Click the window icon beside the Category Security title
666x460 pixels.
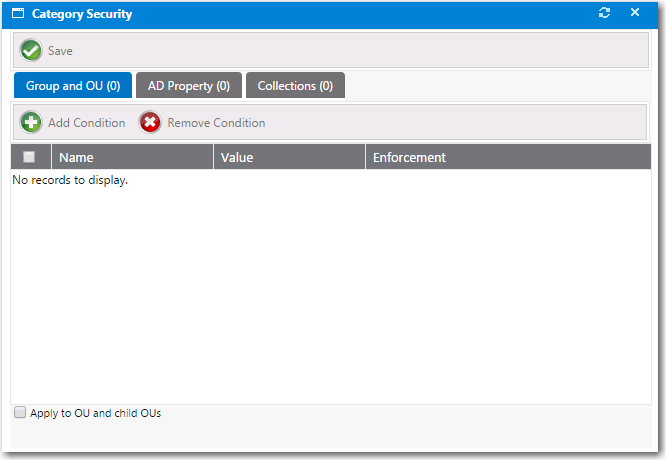18,14
